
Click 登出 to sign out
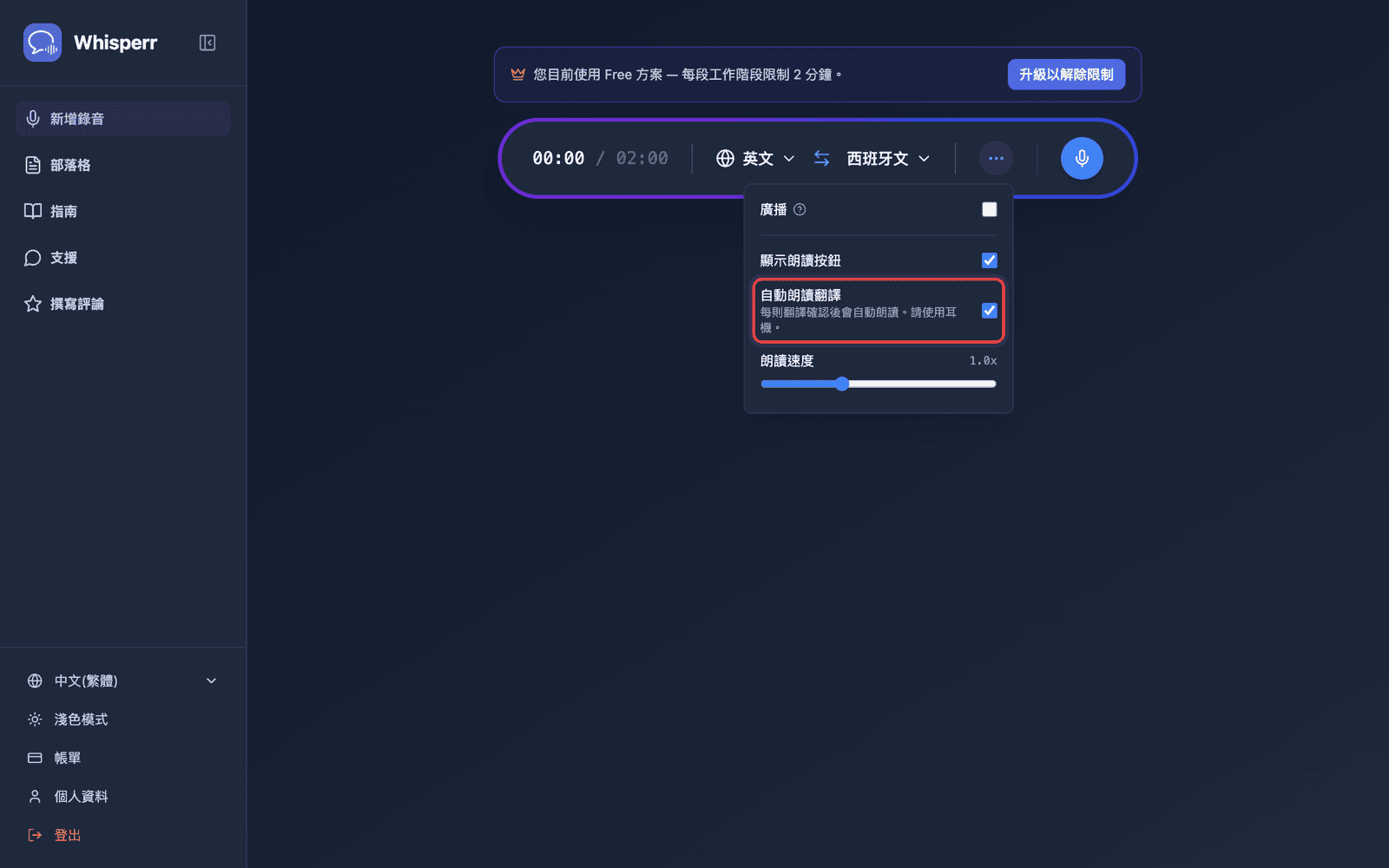122,835
